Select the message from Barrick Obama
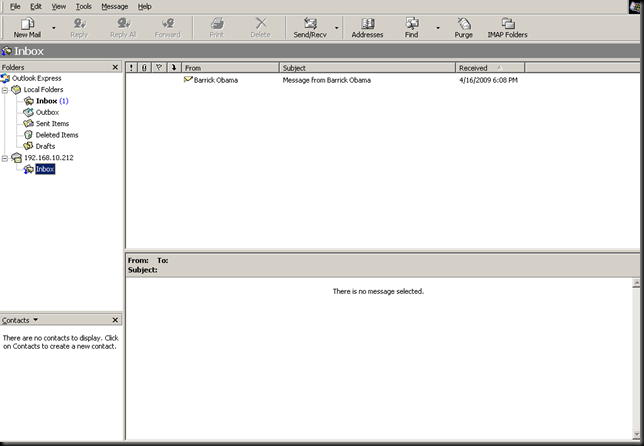The width and height of the screenshot is (644, 446). (x=216, y=80)
